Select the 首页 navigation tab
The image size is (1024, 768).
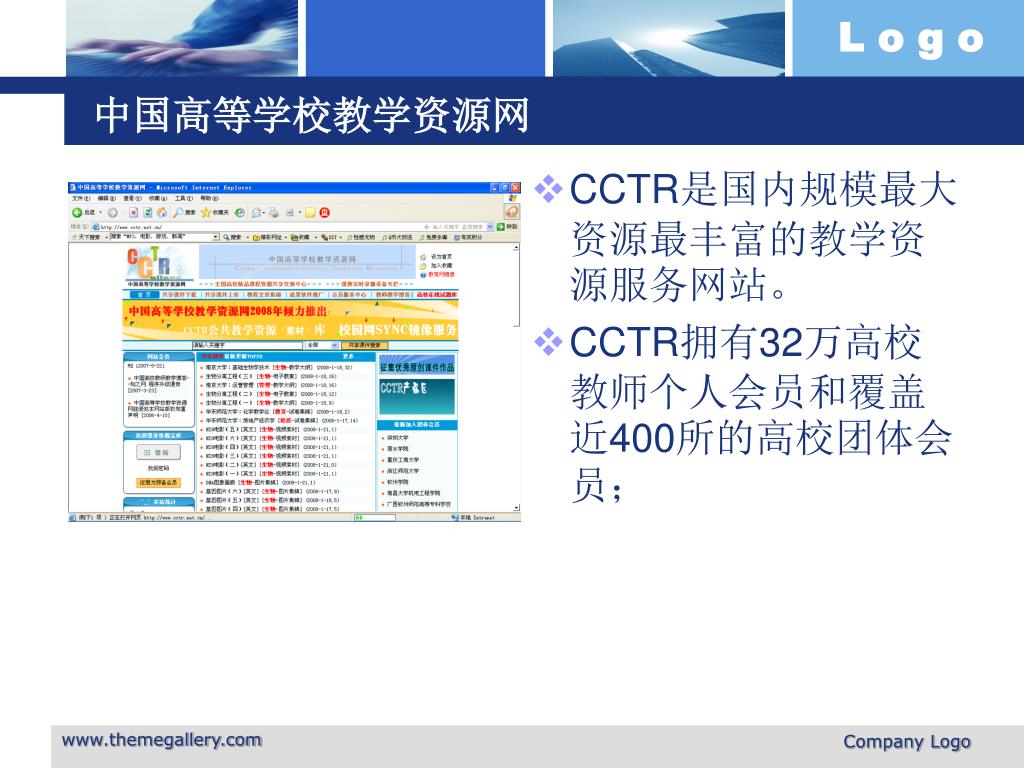click(143, 295)
